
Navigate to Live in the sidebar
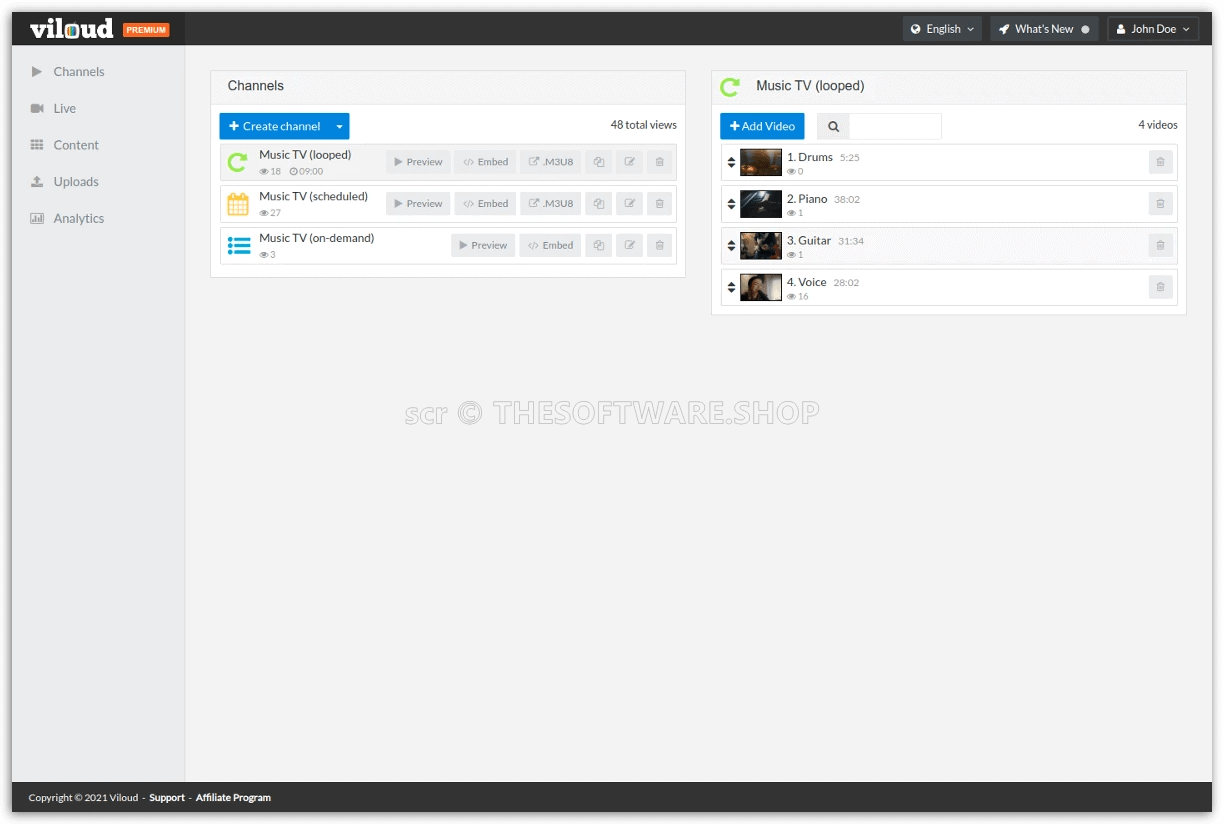tap(65, 108)
